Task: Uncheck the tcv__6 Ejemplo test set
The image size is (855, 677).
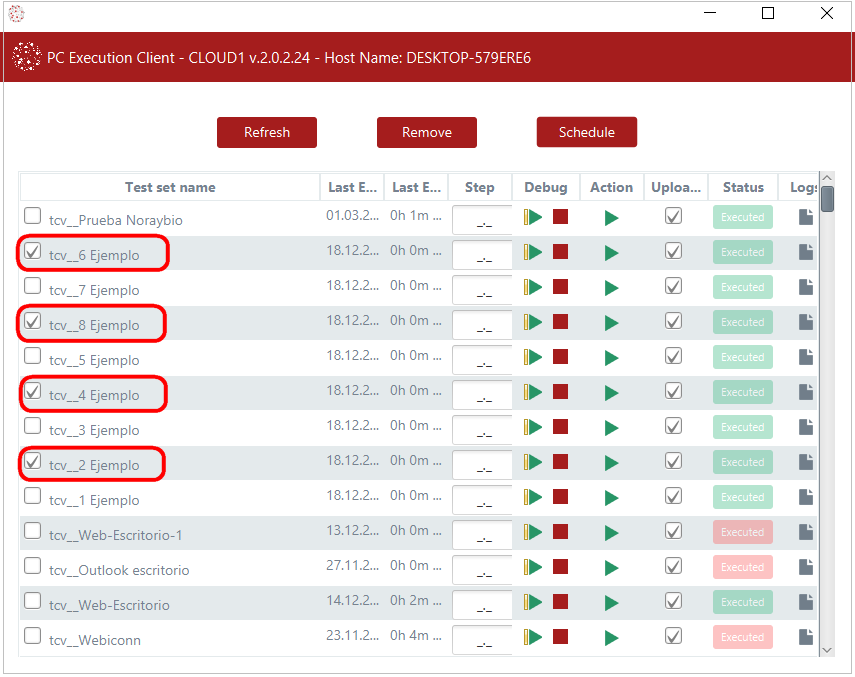Action: pos(33,252)
